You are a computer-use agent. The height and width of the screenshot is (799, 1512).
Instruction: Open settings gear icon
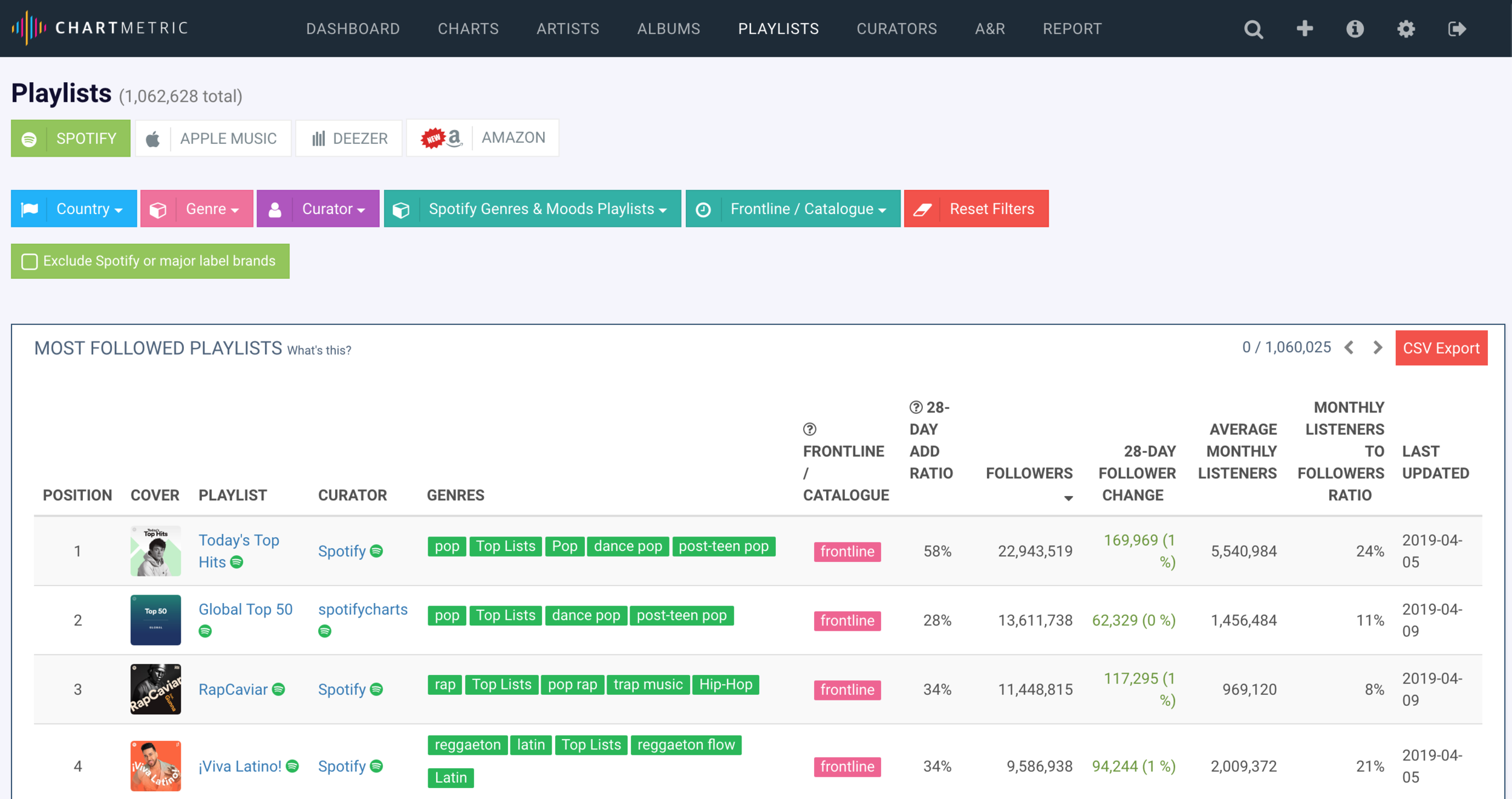(1406, 28)
